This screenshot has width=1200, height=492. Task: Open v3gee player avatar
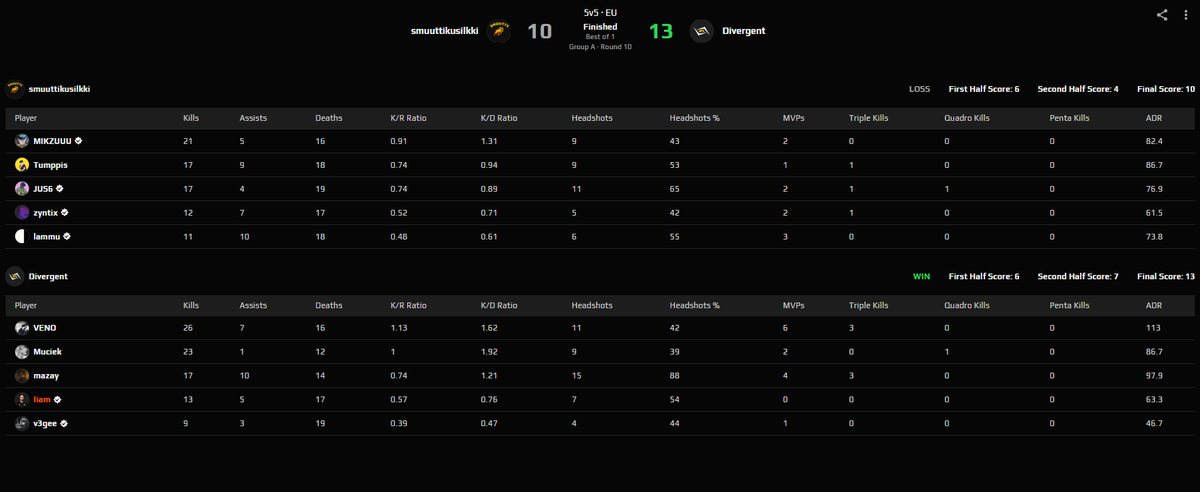[x=22, y=424]
